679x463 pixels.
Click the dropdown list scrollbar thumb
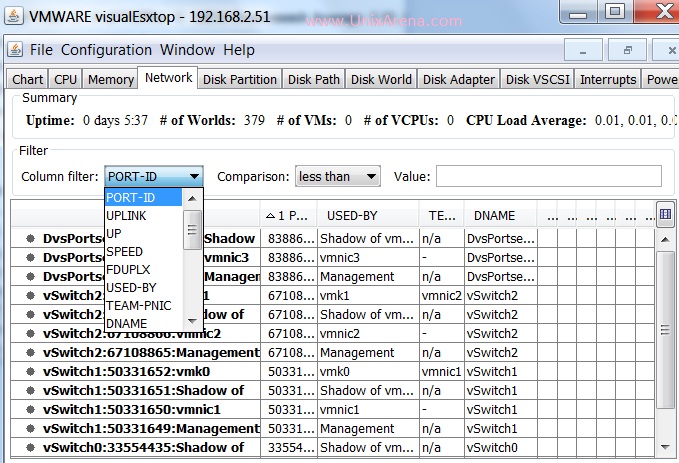click(192, 230)
